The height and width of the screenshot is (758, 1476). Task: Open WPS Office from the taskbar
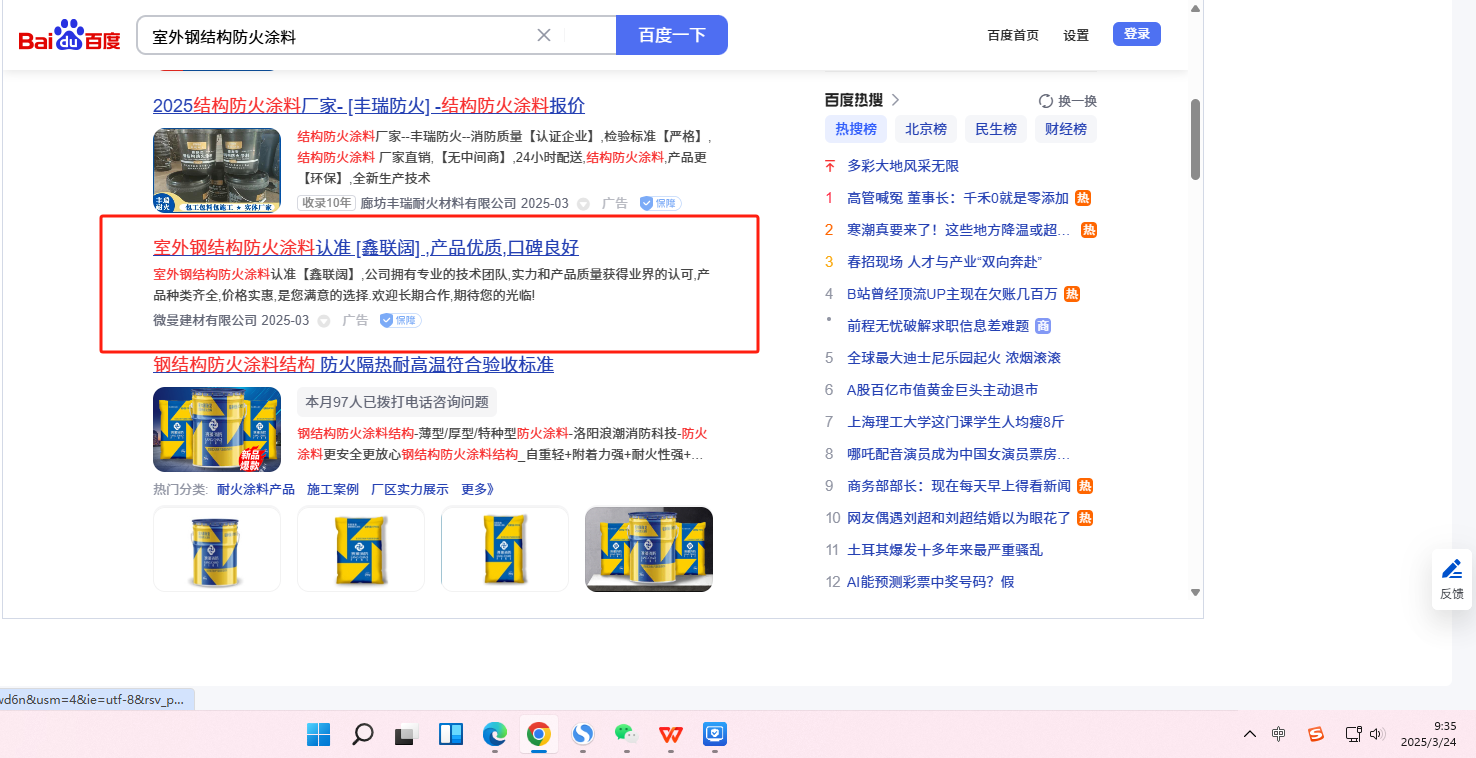click(671, 734)
